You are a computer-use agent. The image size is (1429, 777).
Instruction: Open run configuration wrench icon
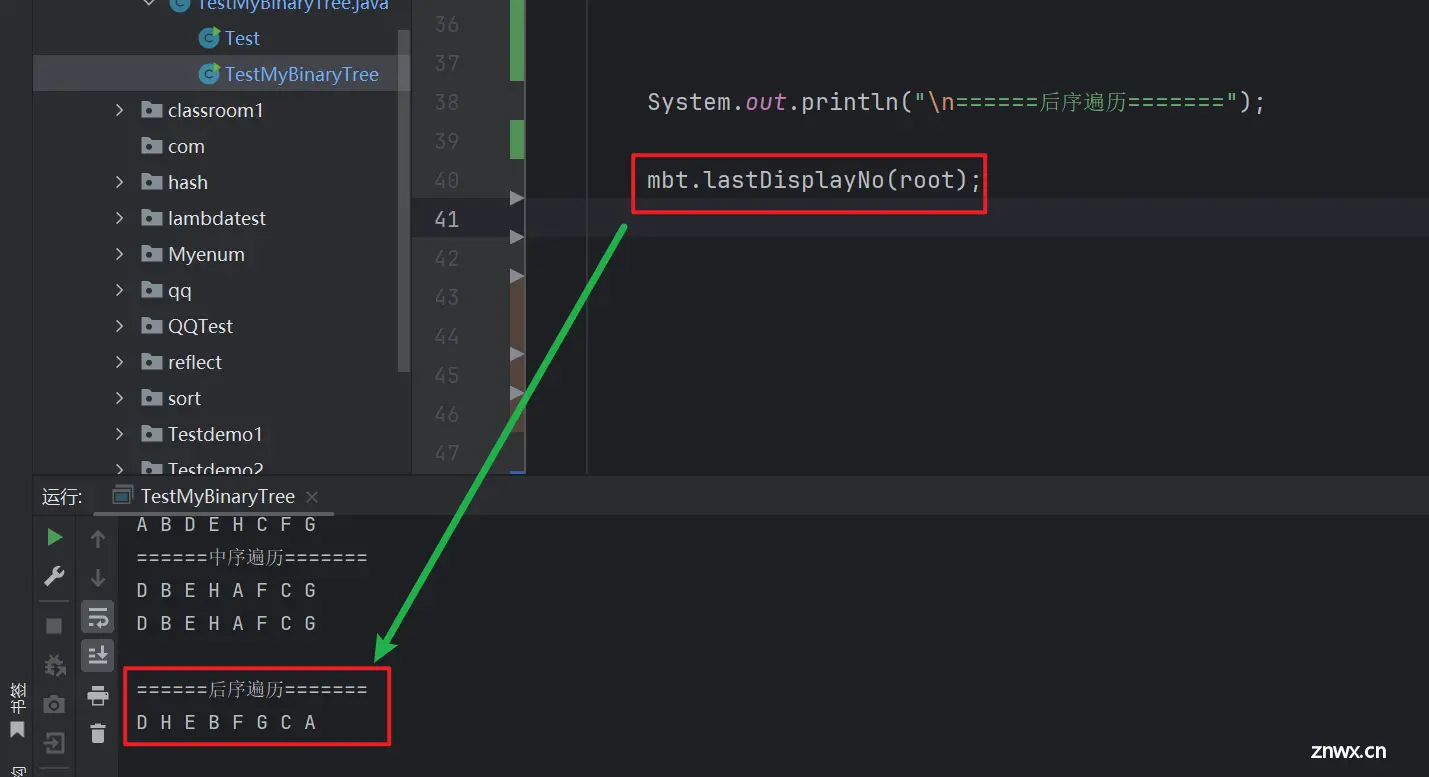[55, 577]
